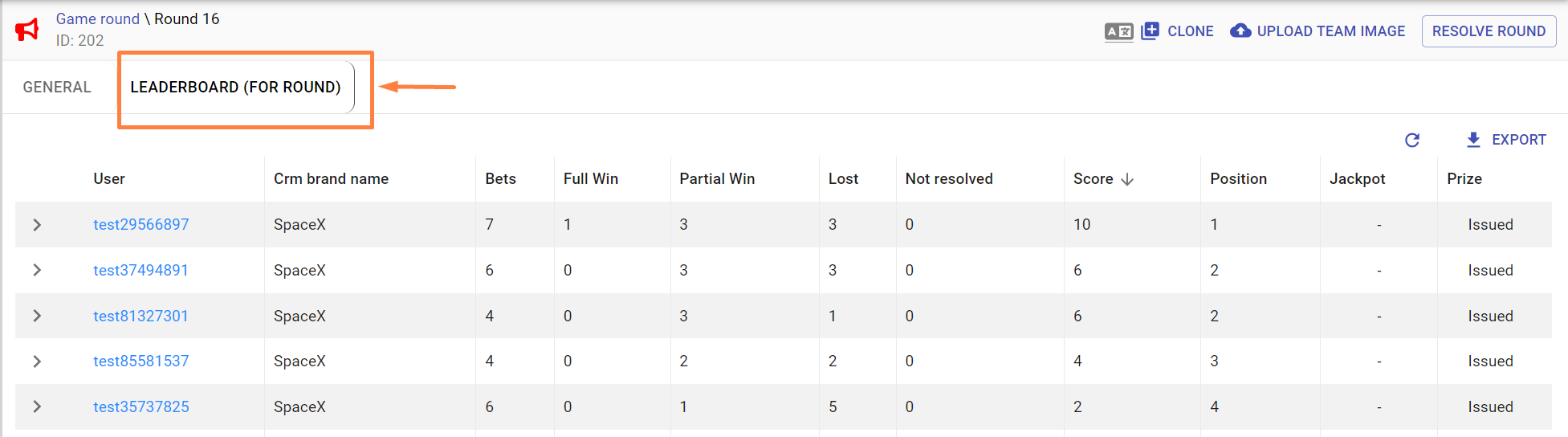Viewport: 1568px width, 437px height.
Task: Click the Clone round icon
Action: (x=1150, y=31)
